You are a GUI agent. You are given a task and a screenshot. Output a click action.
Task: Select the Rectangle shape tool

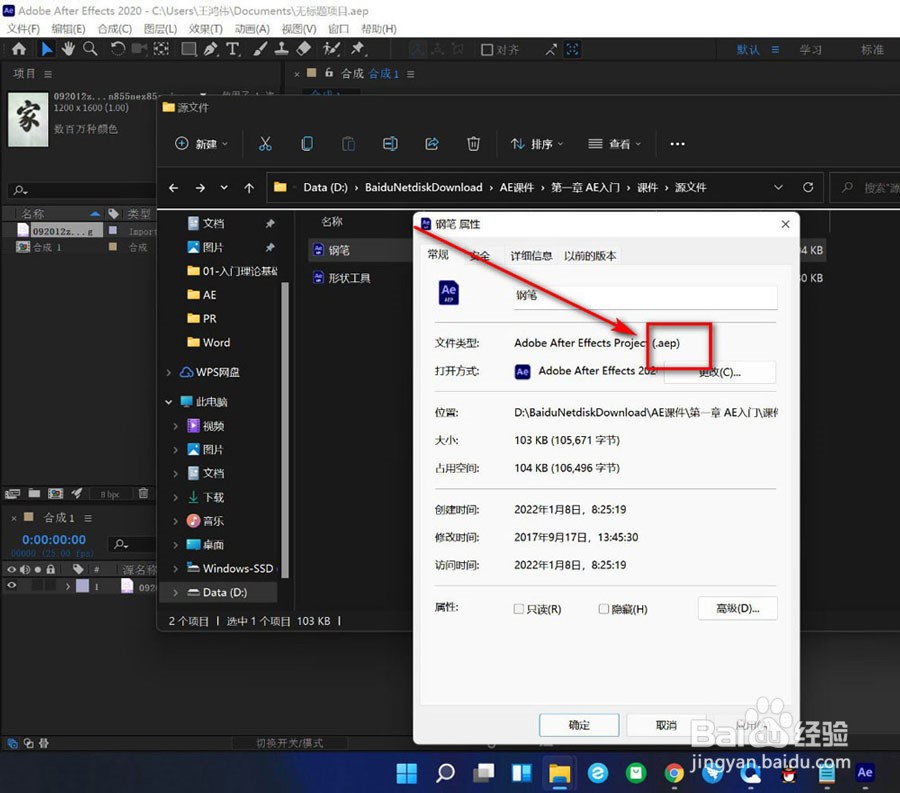tap(188, 49)
